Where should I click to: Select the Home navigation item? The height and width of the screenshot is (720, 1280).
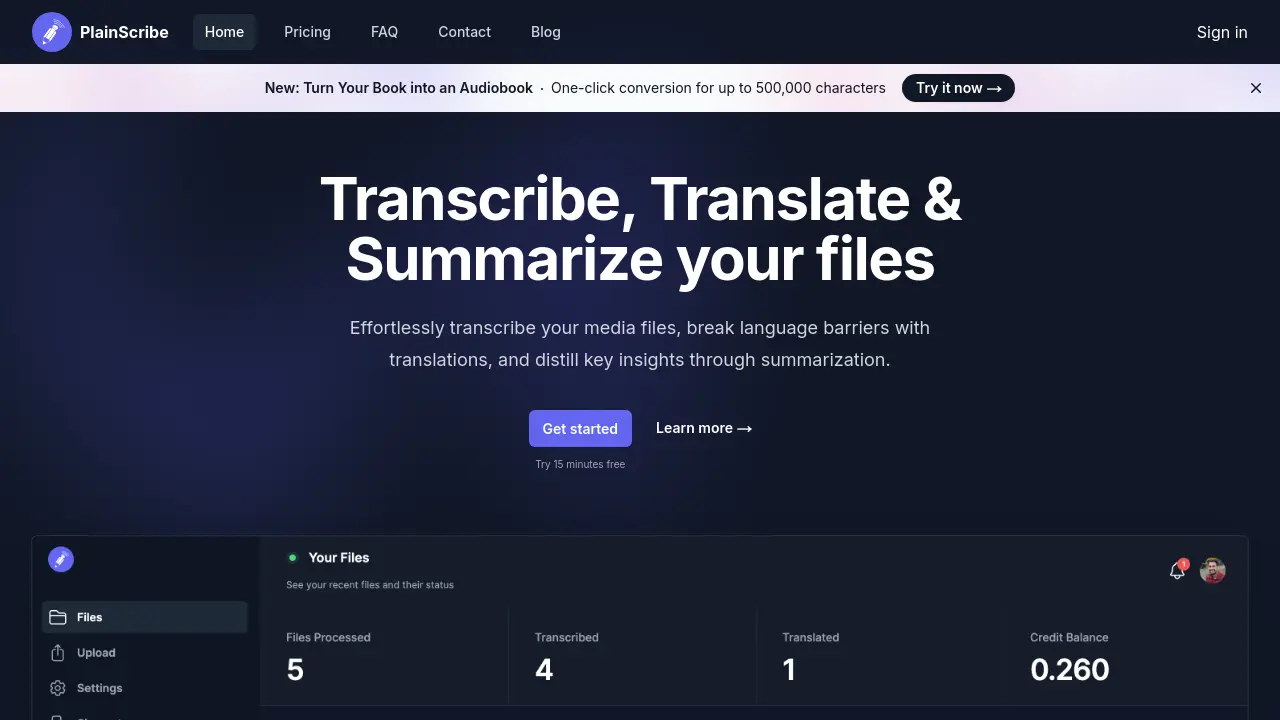[x=224, y=31]
